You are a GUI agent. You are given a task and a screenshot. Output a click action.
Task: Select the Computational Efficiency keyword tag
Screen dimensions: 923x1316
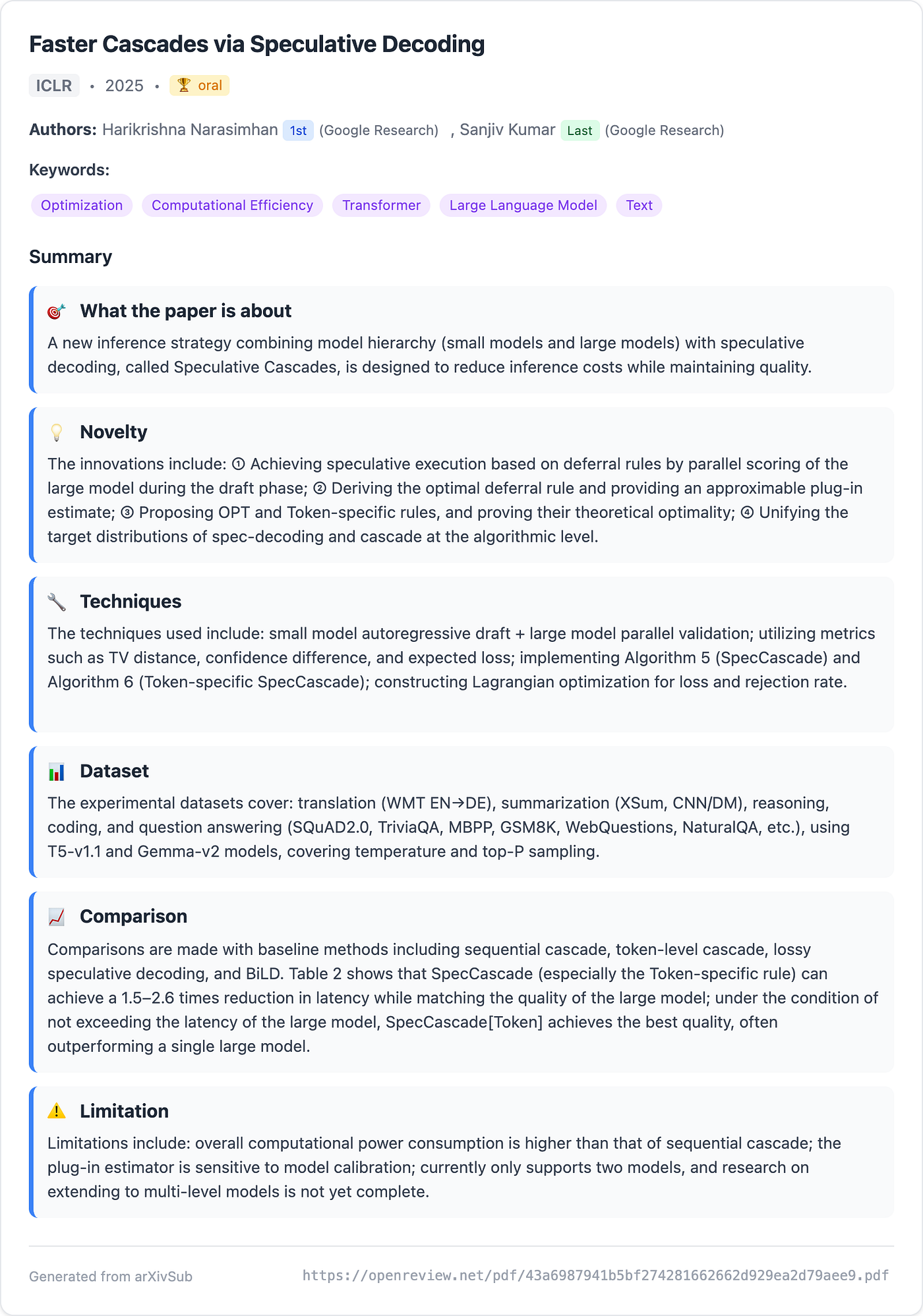tap(232, 206)
